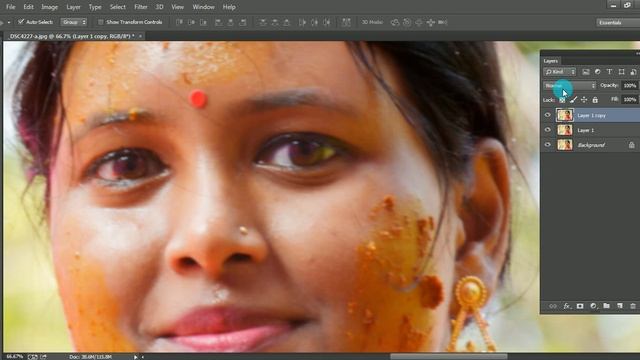The width and height of the screenshot is (640, 360).
Task: Add a layer mask icon
Action: coord(580,306)
